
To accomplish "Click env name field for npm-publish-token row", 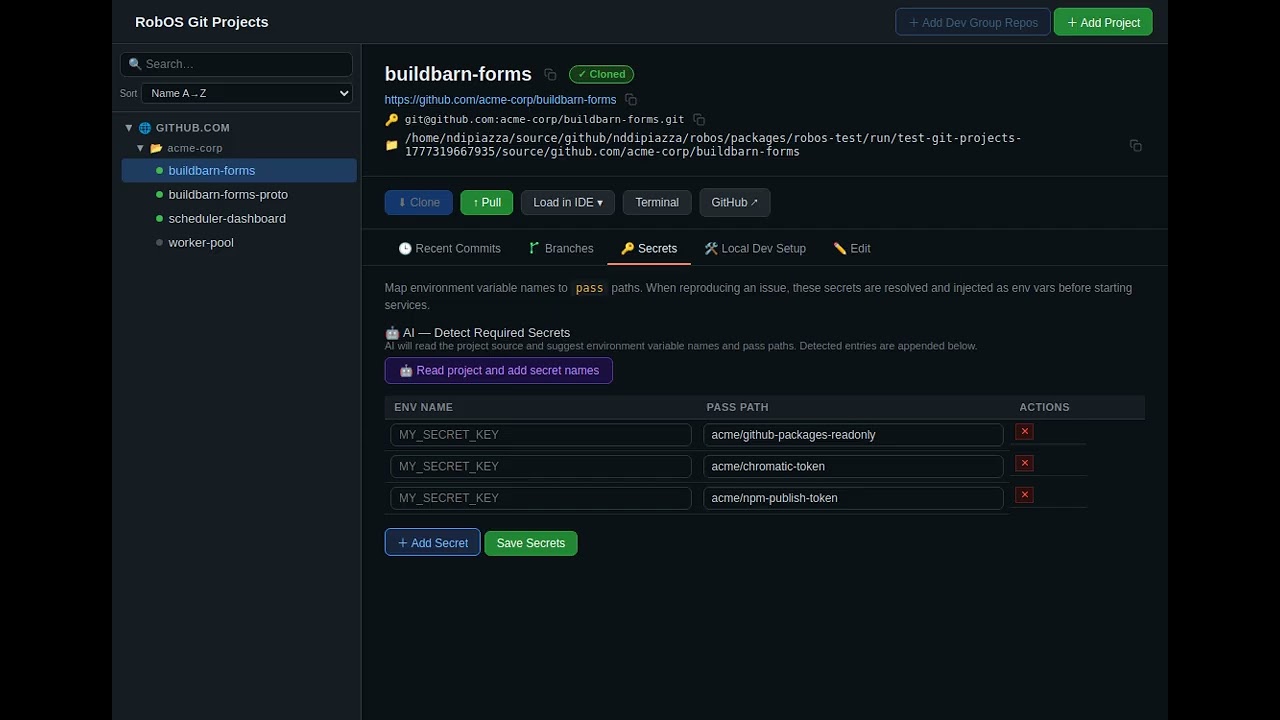I will tap(541, 498).
